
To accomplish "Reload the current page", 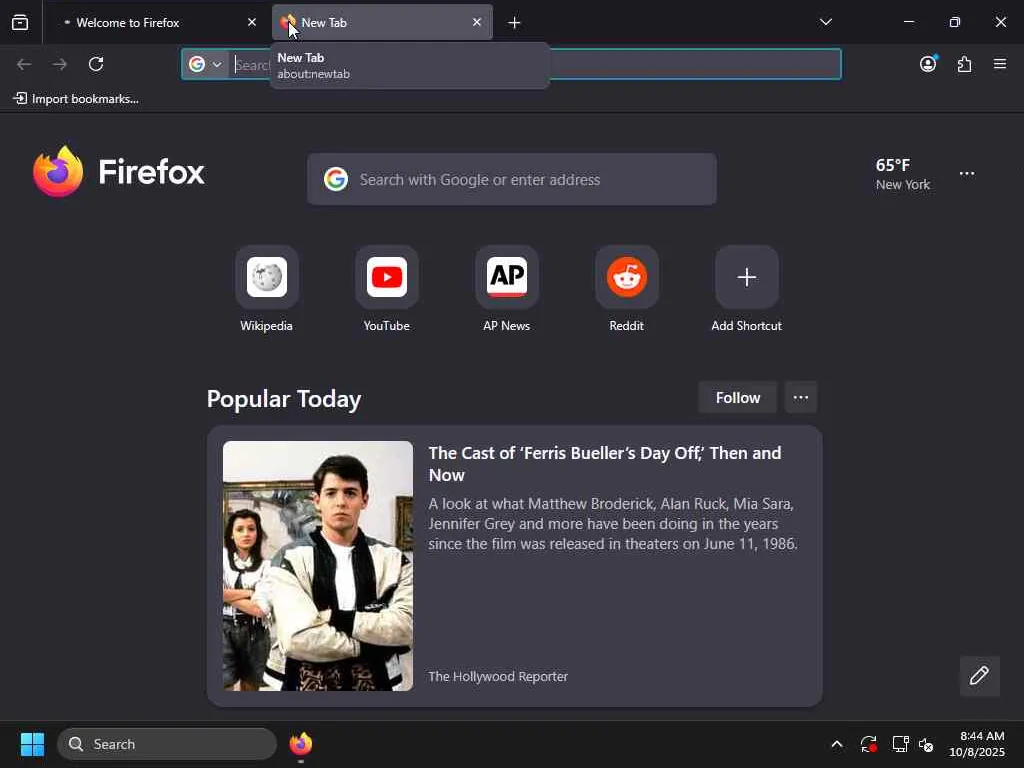I will point(96,64).
